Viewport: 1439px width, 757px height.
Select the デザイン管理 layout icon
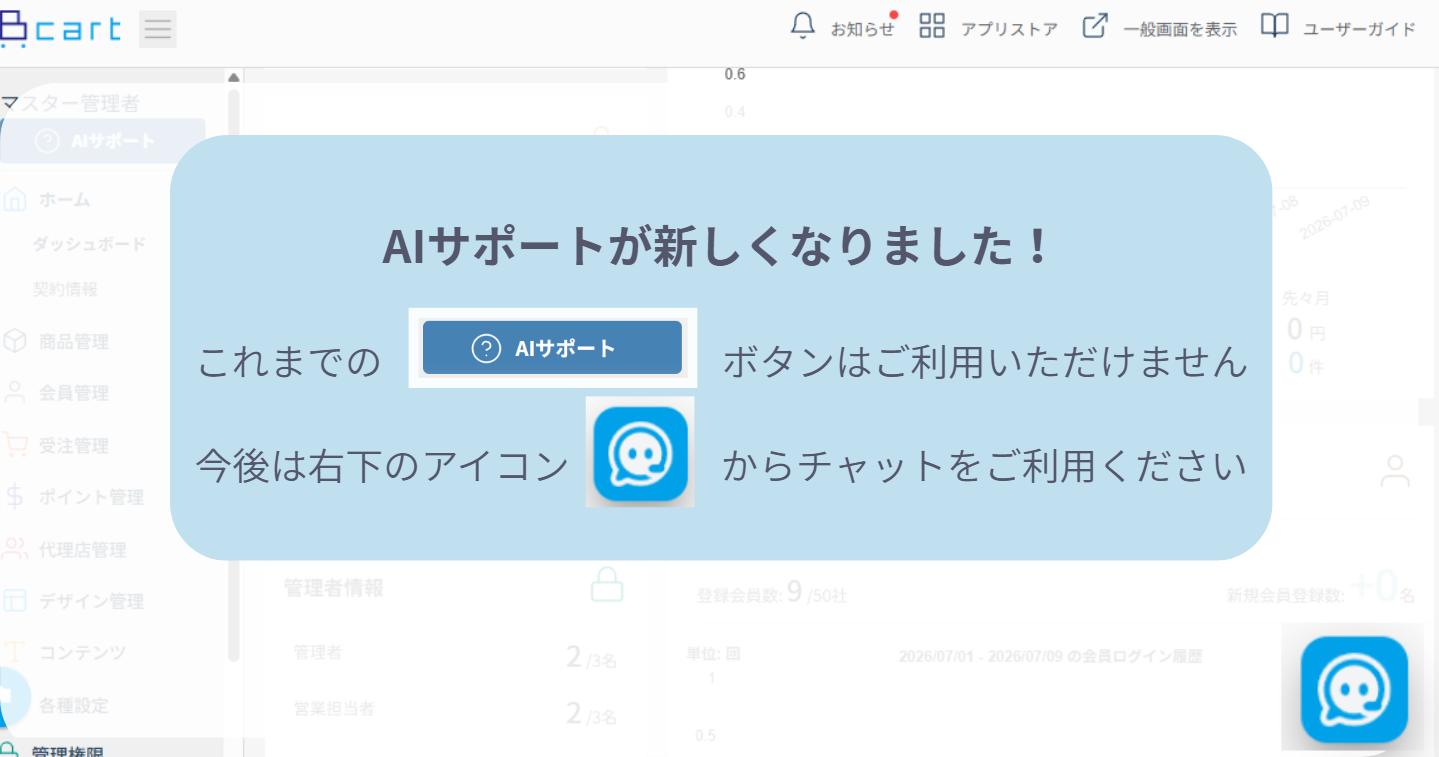point(15,601)
